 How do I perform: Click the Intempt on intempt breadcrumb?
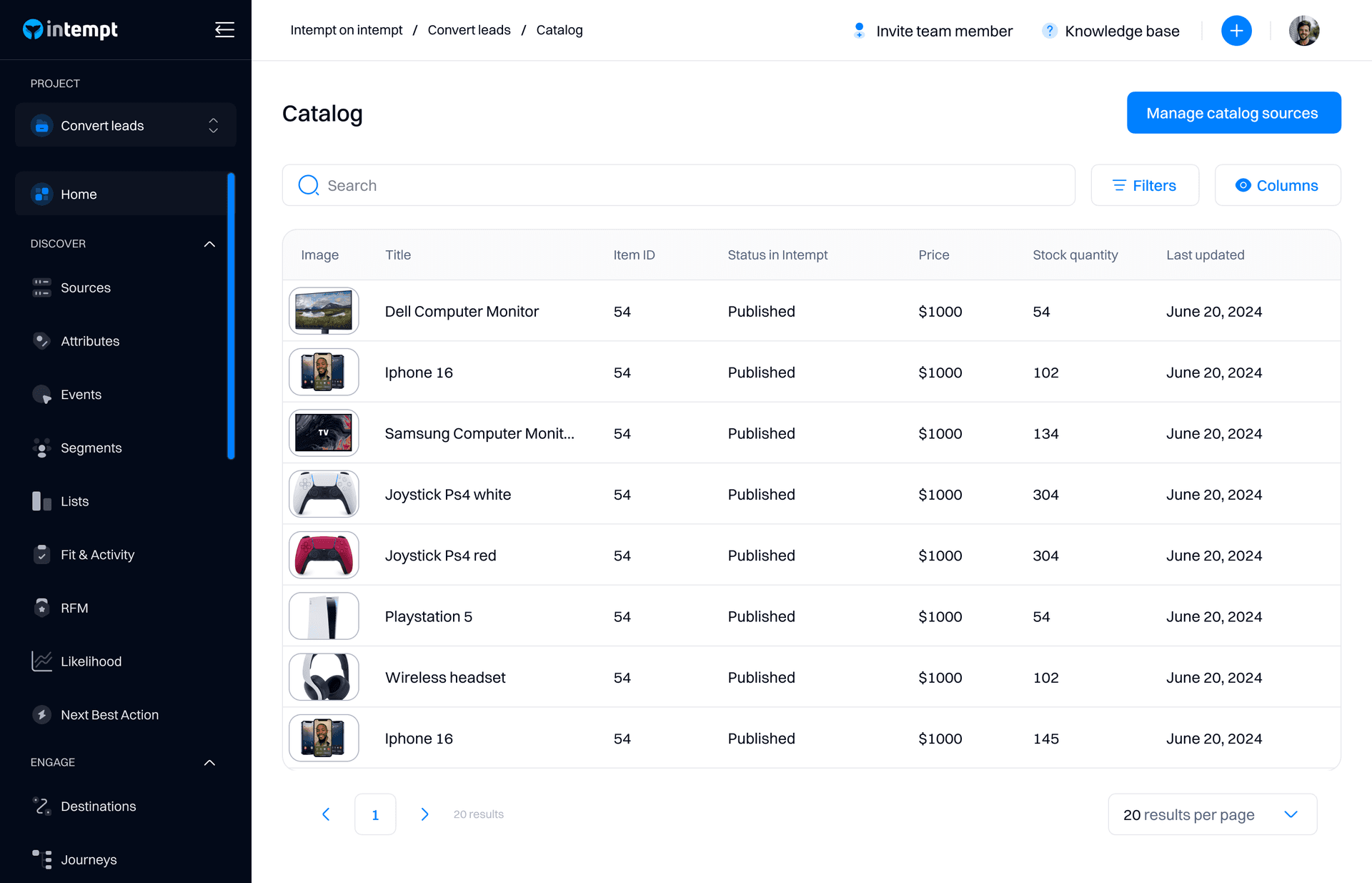point(346,30)
